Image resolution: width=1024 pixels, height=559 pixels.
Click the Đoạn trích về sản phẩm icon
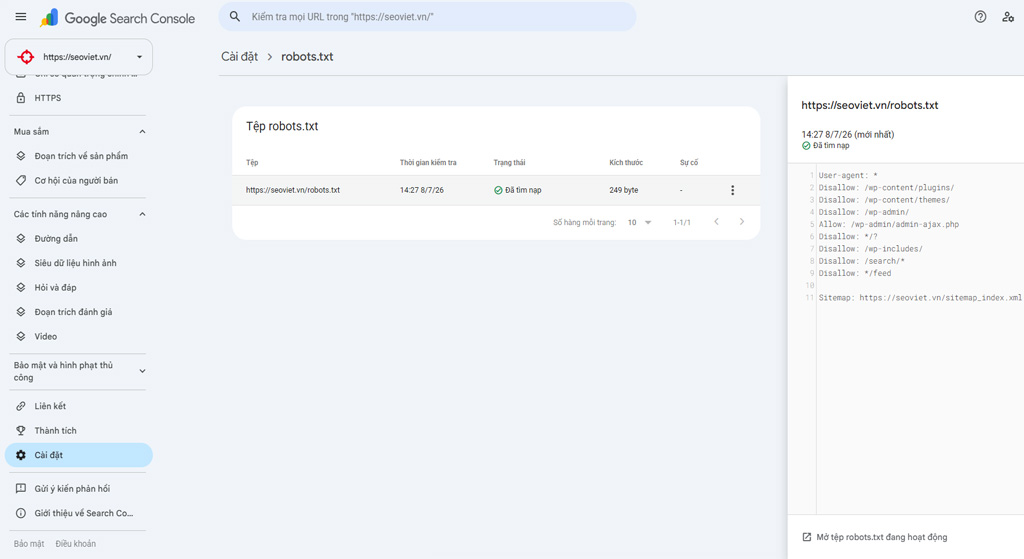[21, 156]
